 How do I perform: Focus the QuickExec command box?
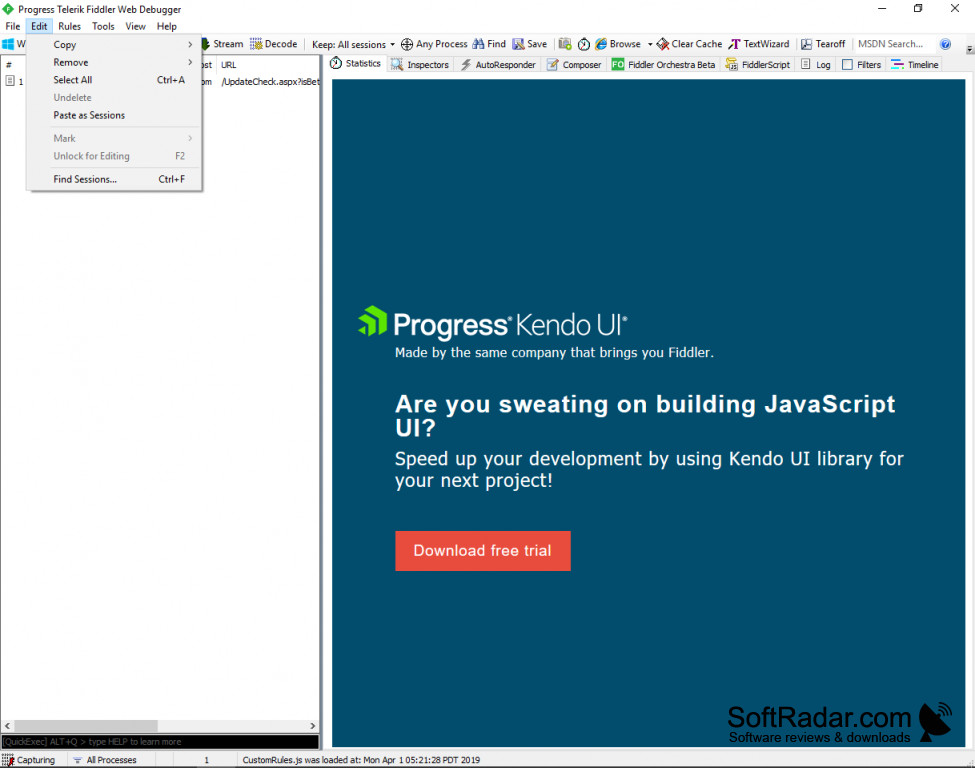pos(160,741)
